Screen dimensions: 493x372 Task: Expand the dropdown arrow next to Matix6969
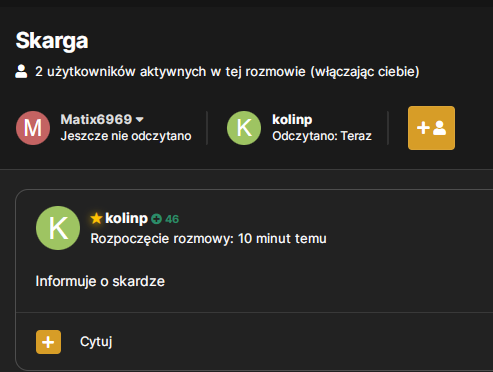(x=140, y=119)
